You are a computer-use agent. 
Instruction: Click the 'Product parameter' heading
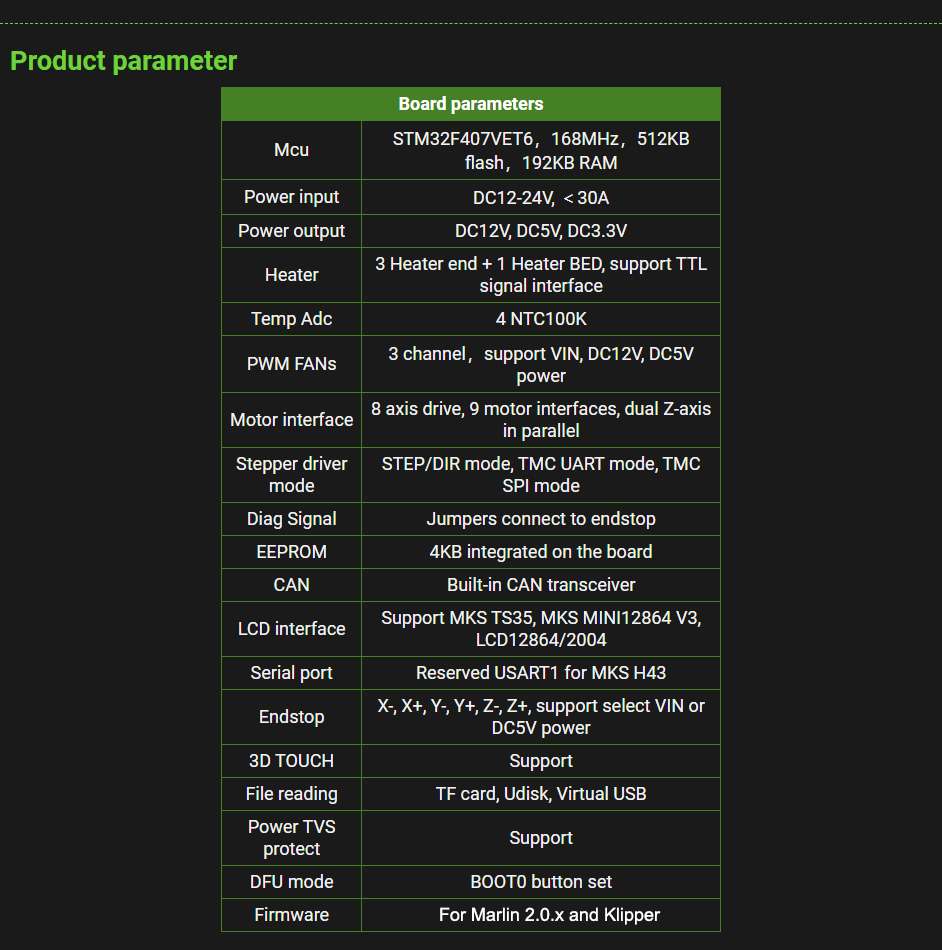pyautogui.click(x=124, y=61)
